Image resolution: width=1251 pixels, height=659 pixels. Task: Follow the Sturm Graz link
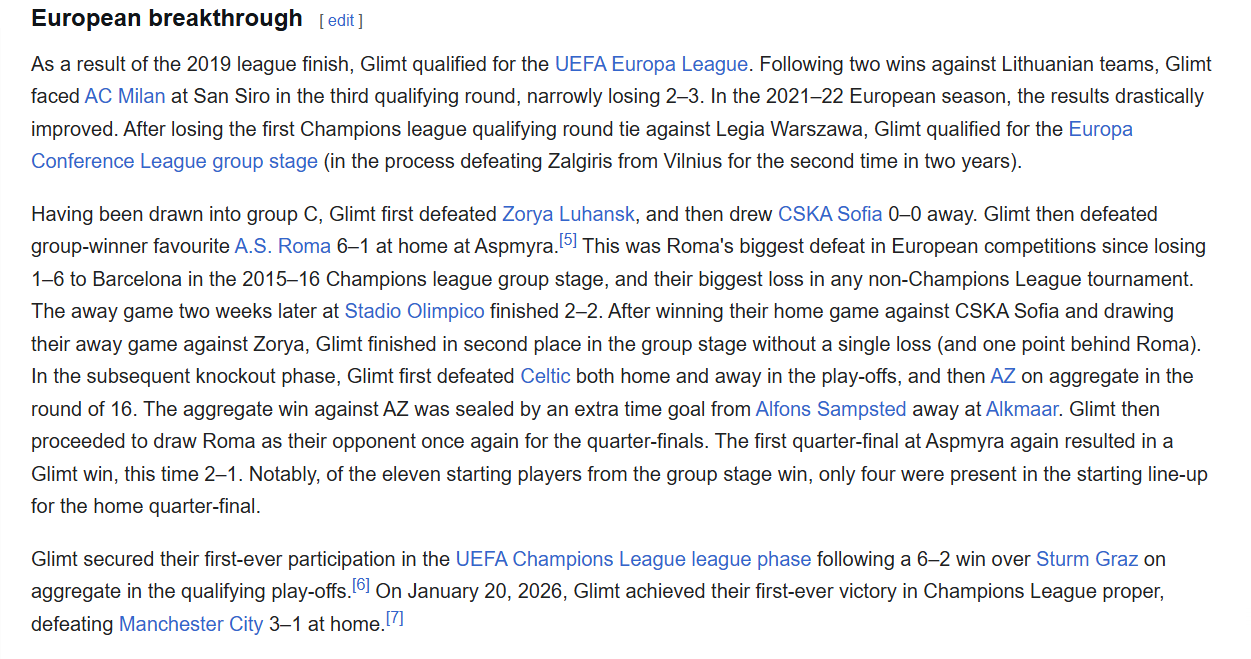pos(1087,559)
